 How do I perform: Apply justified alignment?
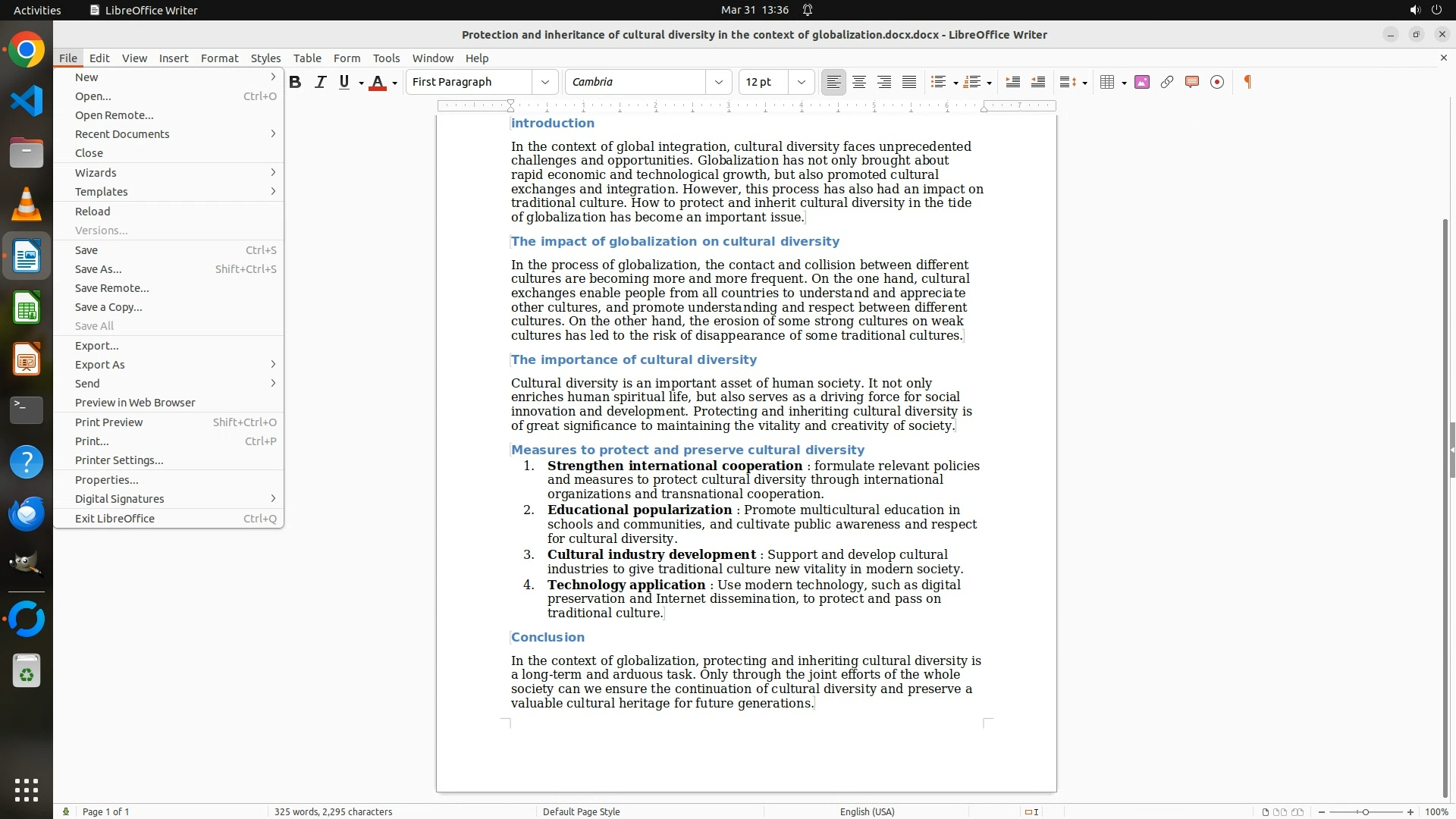(x=908, y=82)
